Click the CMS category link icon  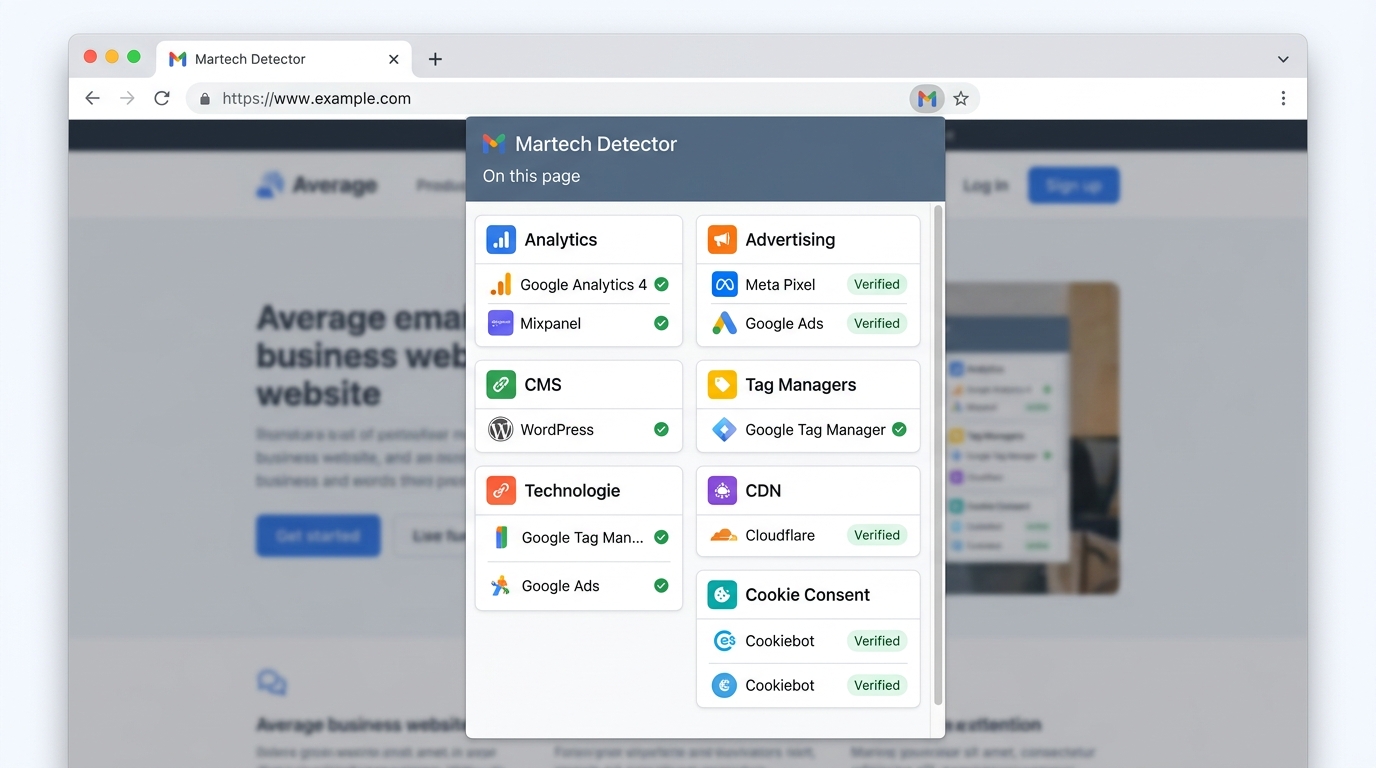(501, 385)
